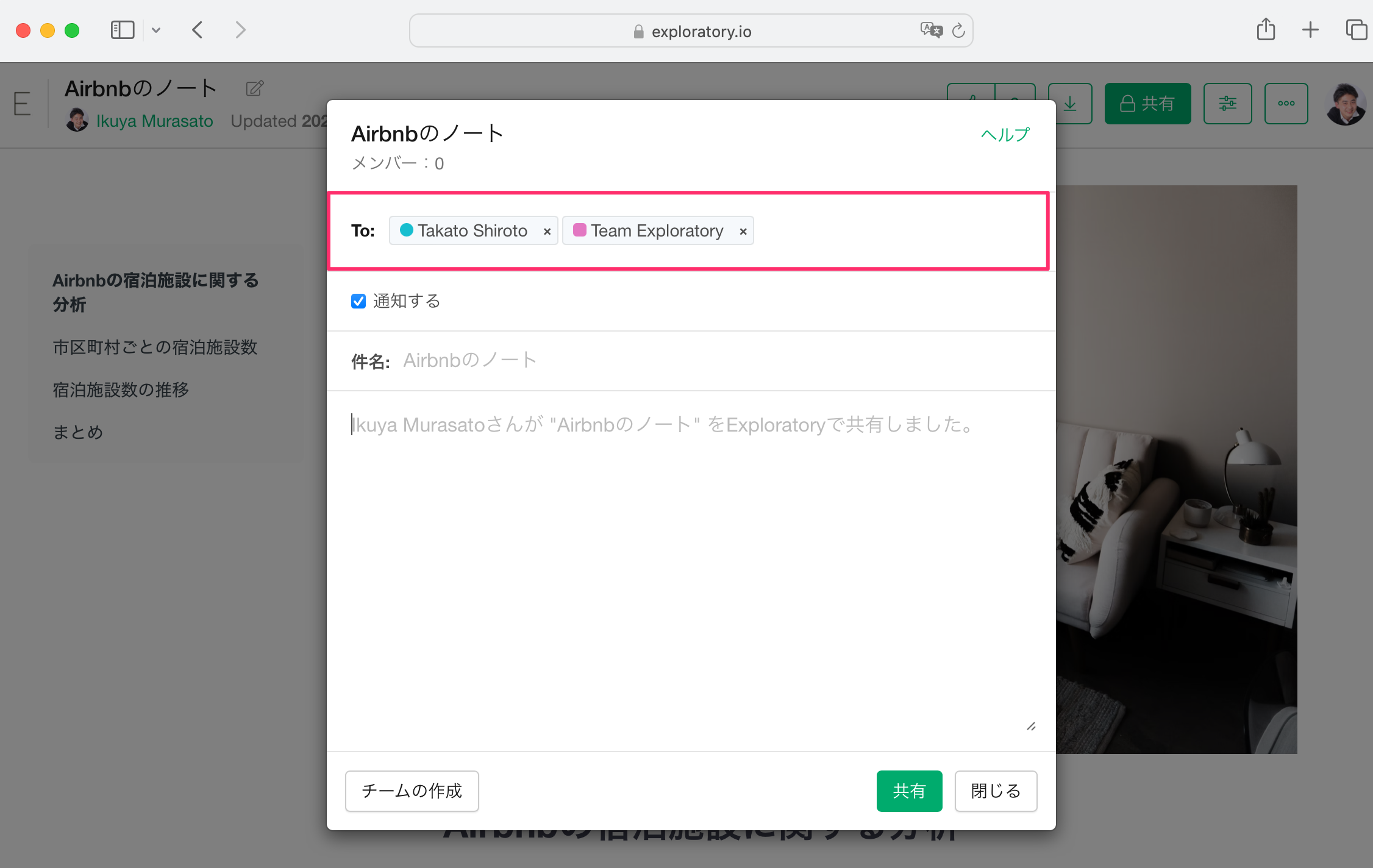1373x868 pixels.
Task: Click the Airbnbのノート page title
Action: [x=141, y=89]
